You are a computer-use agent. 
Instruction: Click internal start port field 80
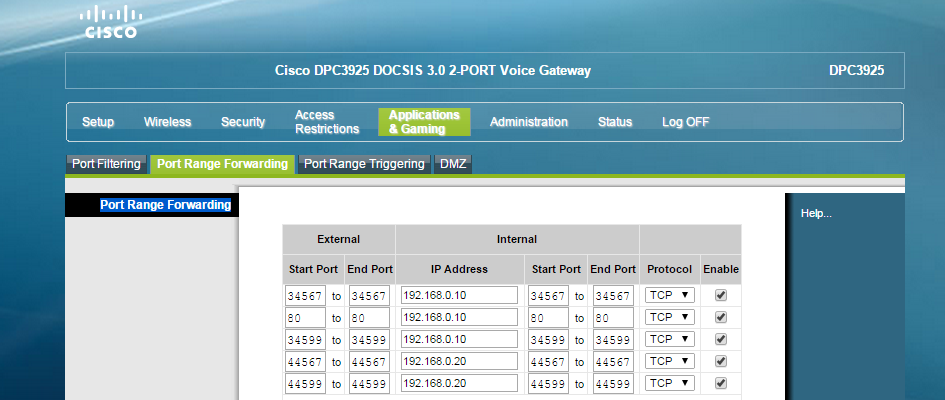pos(548,317)
